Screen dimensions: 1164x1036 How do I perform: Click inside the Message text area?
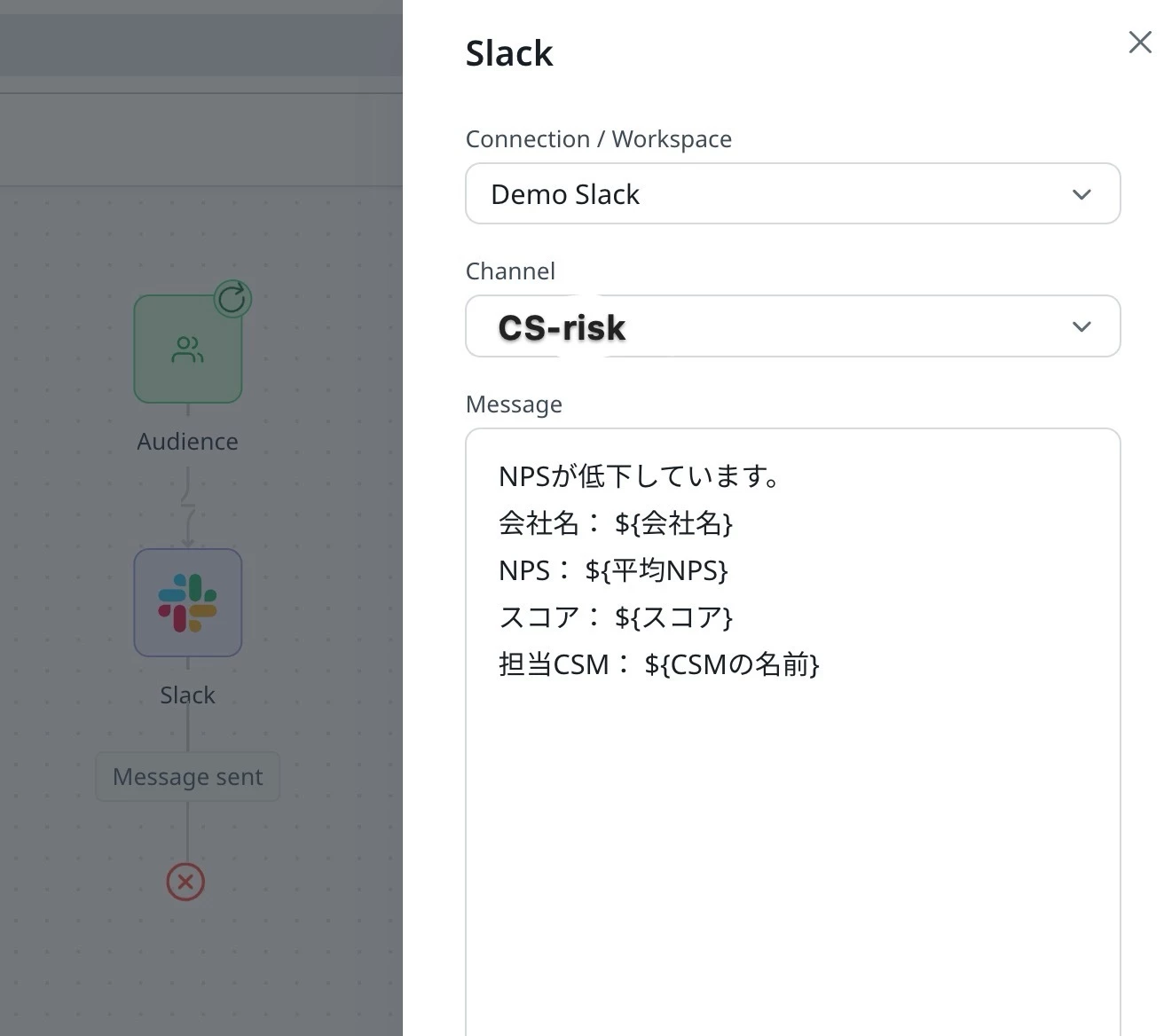click(x=792, y=732)
